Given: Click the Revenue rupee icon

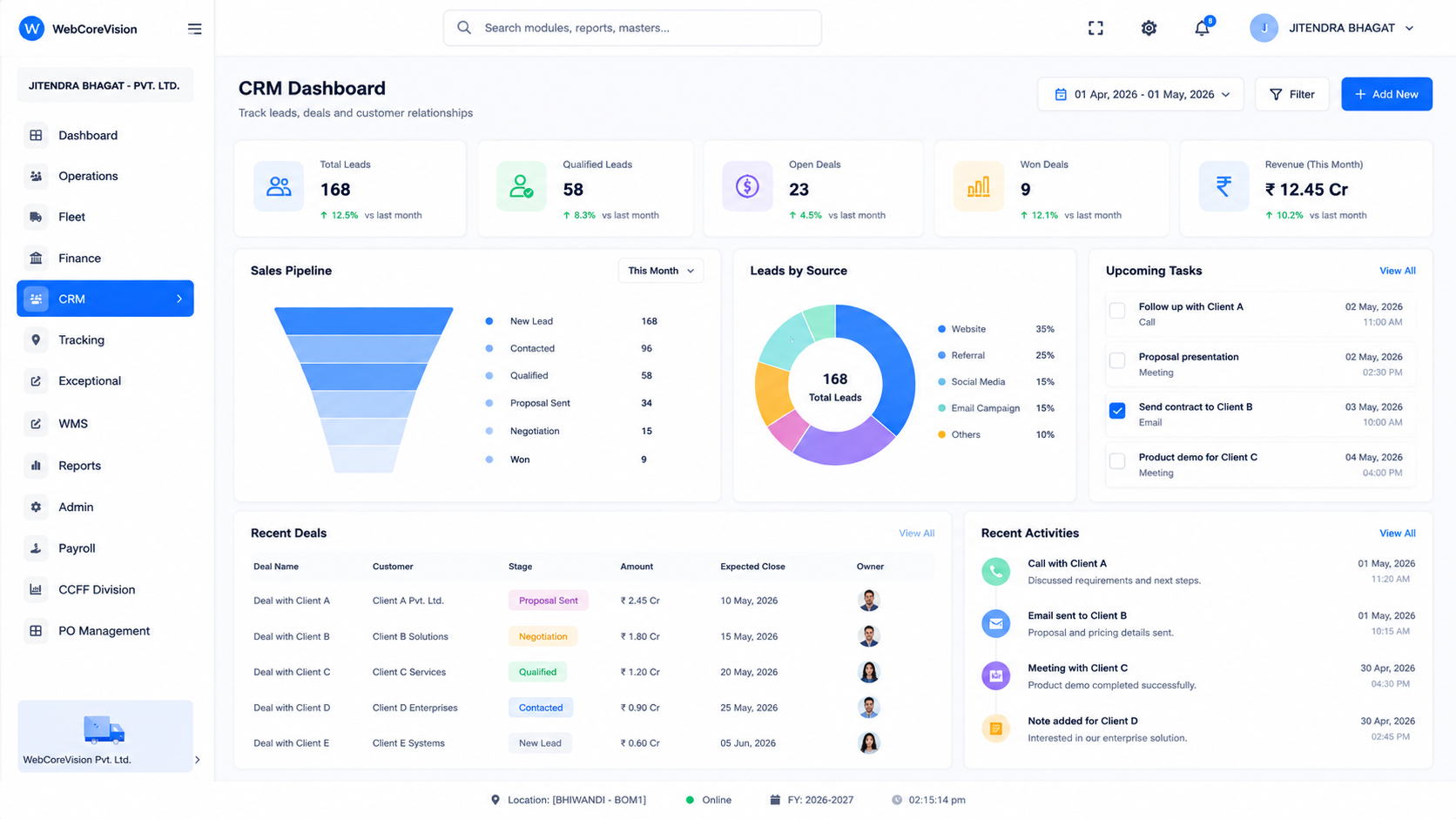Looking at the screenshot, I should click(1223, 186).
